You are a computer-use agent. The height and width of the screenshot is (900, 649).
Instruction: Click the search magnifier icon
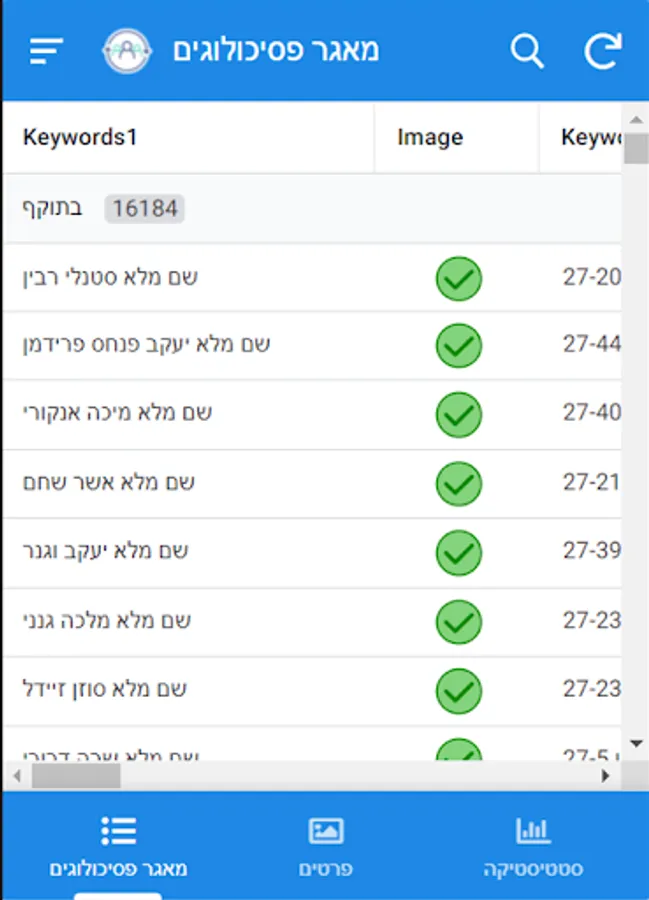click(527, 50)
